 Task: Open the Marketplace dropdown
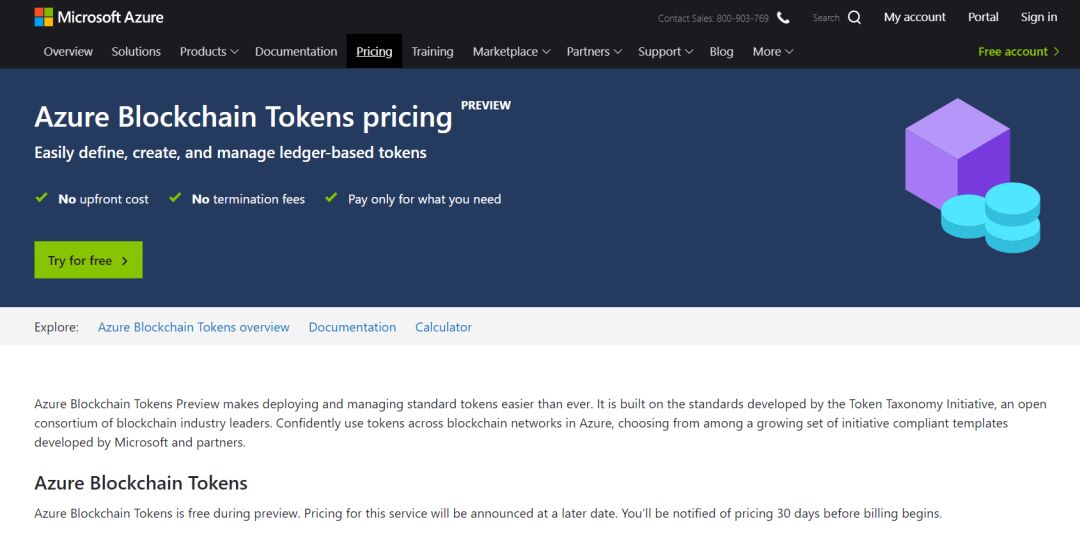pos(511,52)
